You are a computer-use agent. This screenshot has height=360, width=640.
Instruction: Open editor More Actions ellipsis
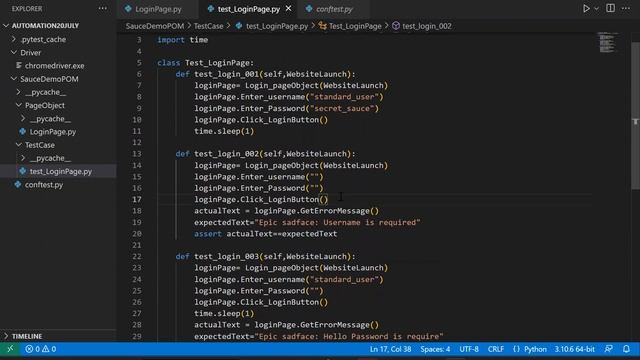pyautogui.click(x=626, y=9)
